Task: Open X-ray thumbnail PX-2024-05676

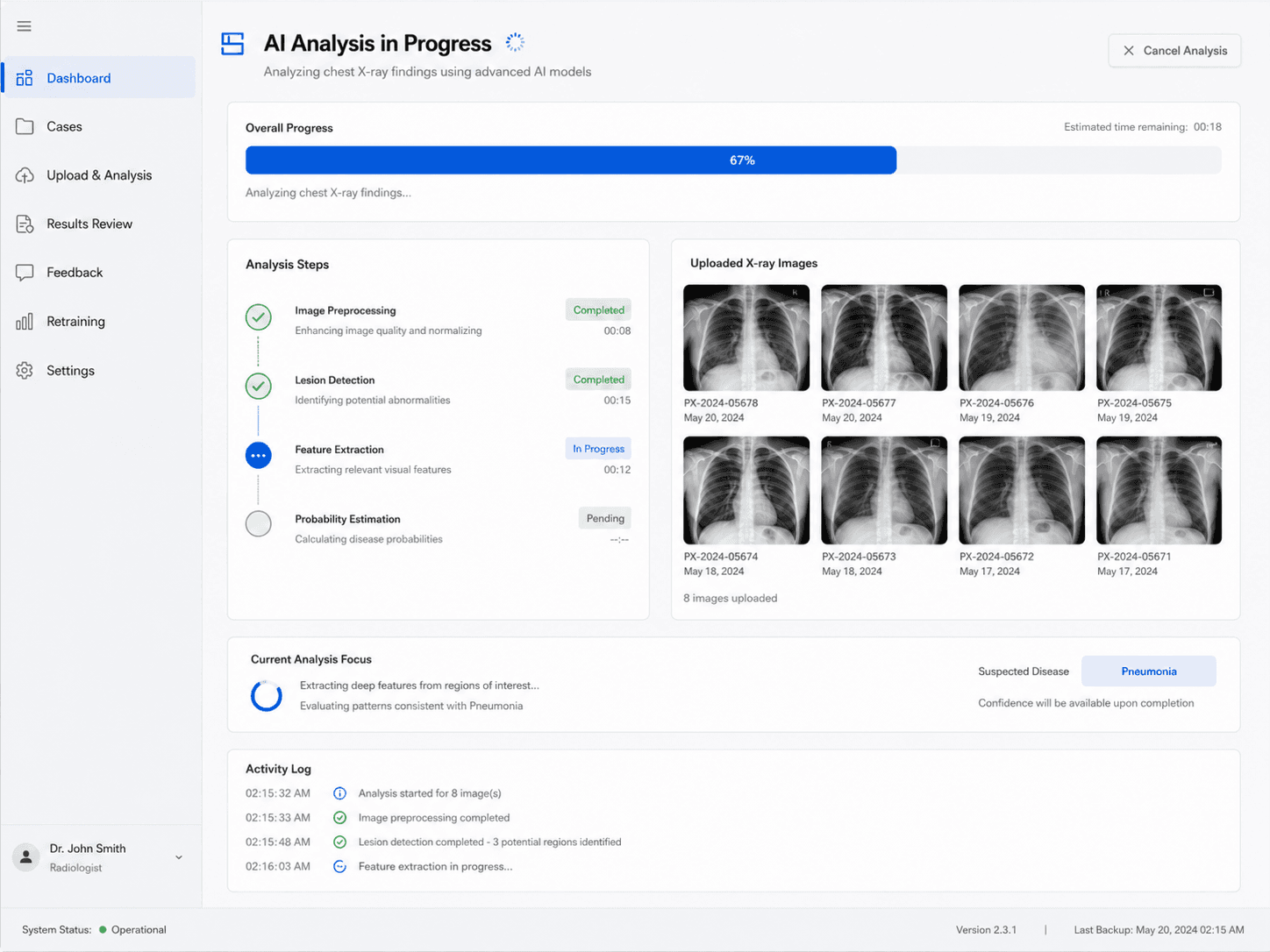Action: point(1022,337)
